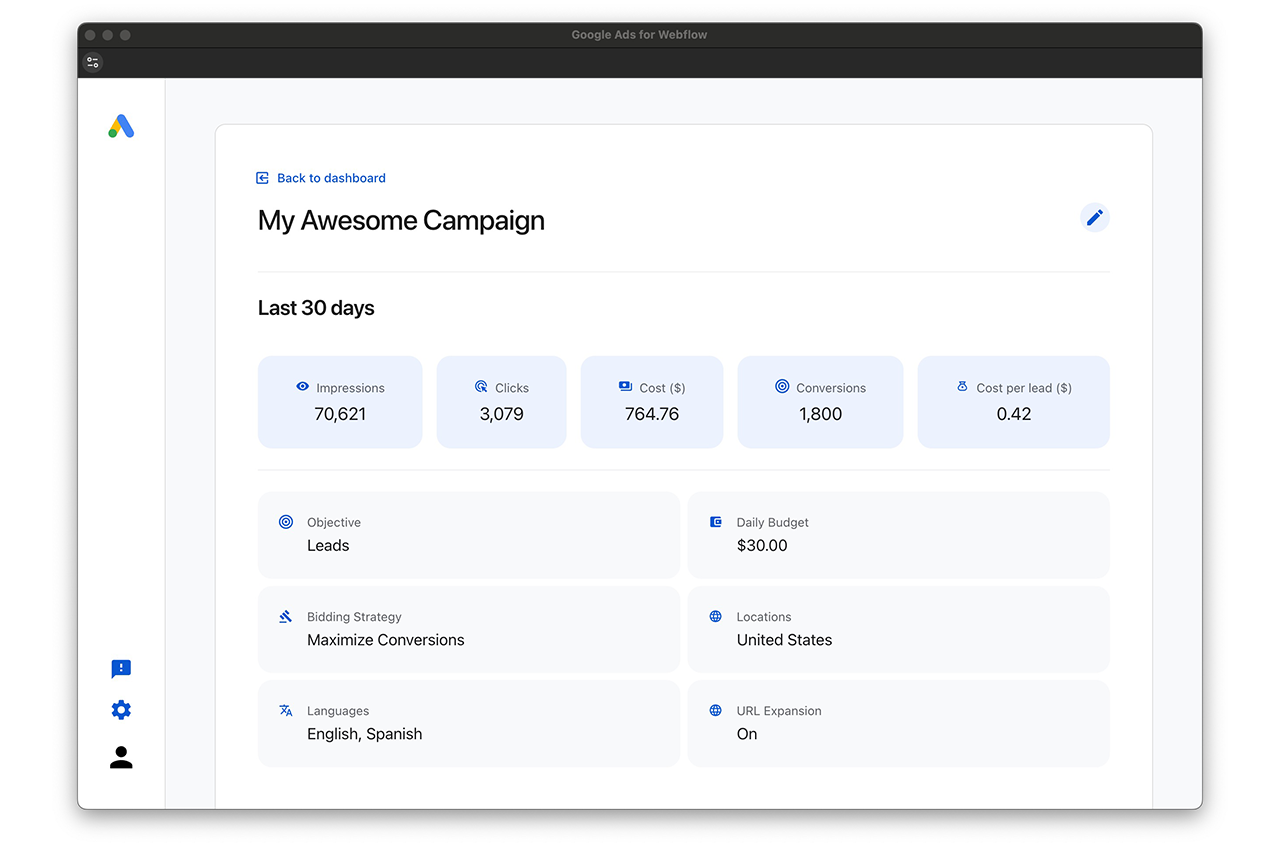Click the Daily Budget card icon
Screen dimensions: 1280x846
(715, 521)
